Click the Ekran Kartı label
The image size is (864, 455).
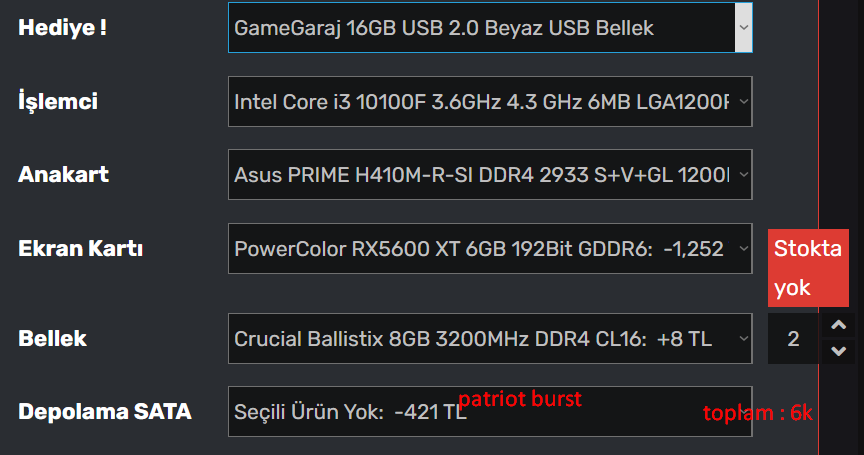[x=80, y=248]
